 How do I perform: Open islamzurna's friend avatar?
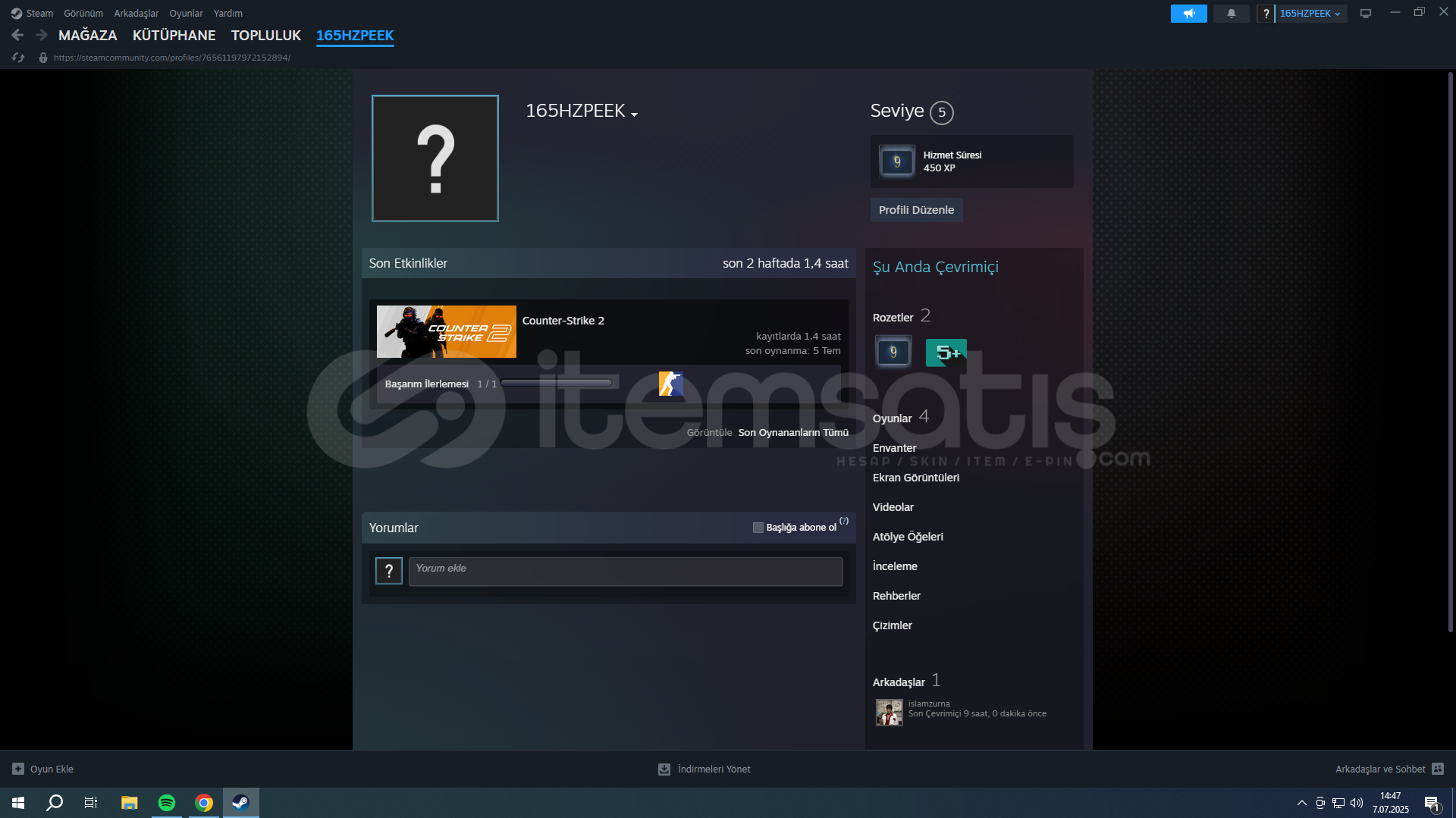point(889,713)
